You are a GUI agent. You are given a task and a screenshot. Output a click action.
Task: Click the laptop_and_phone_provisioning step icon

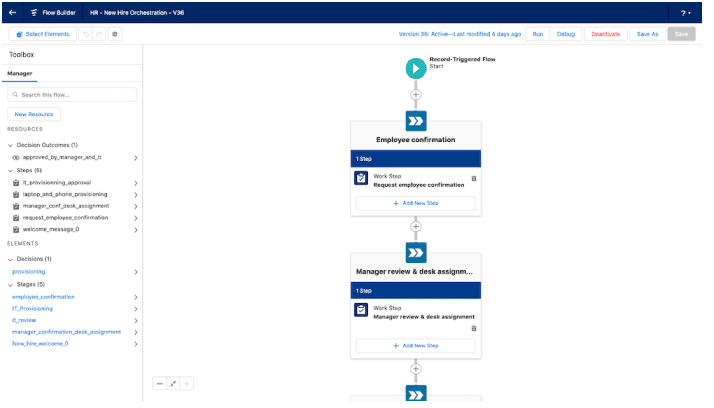(x=16, y=194)
